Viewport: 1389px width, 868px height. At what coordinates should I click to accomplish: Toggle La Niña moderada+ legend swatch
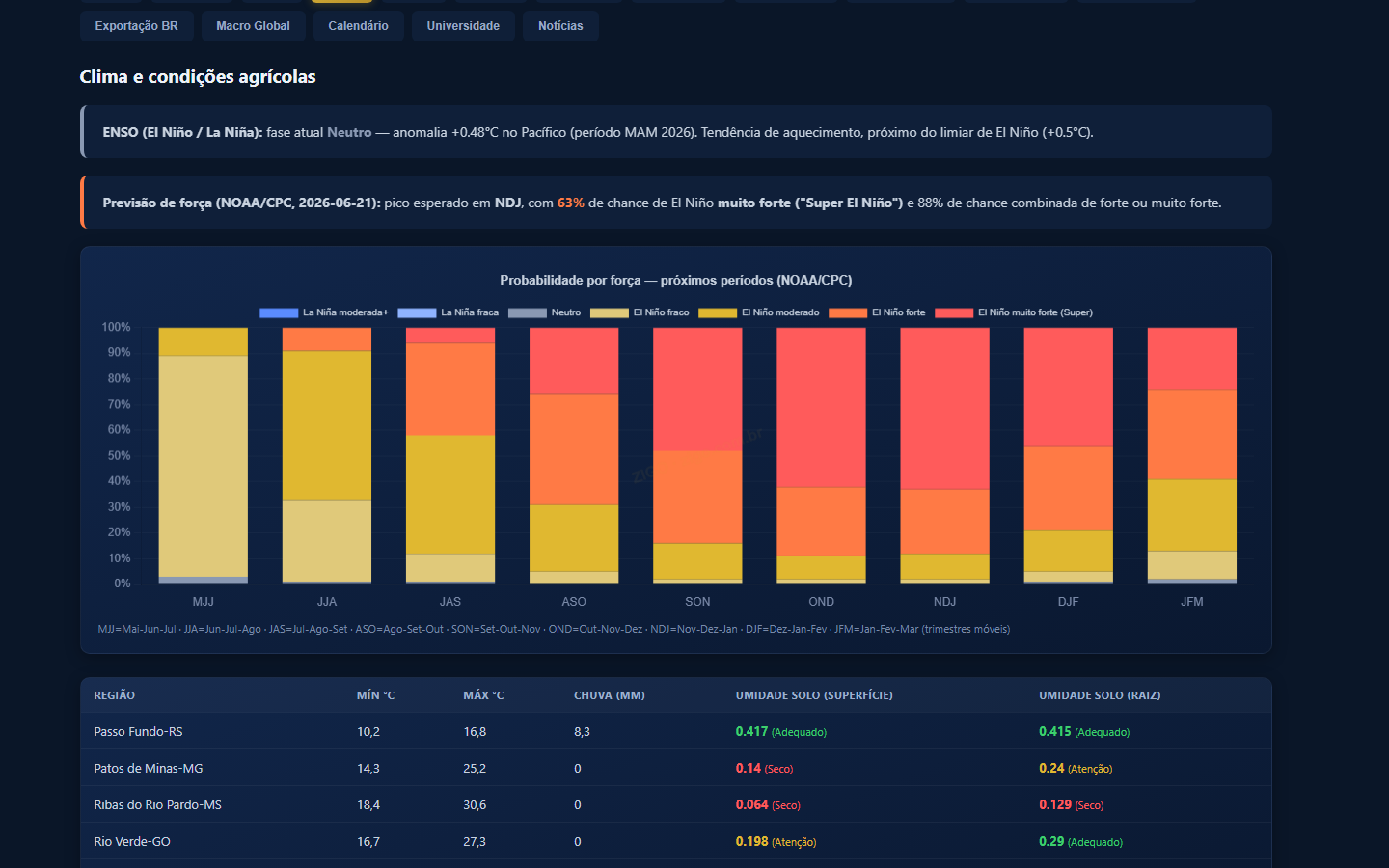click(324, 312)
